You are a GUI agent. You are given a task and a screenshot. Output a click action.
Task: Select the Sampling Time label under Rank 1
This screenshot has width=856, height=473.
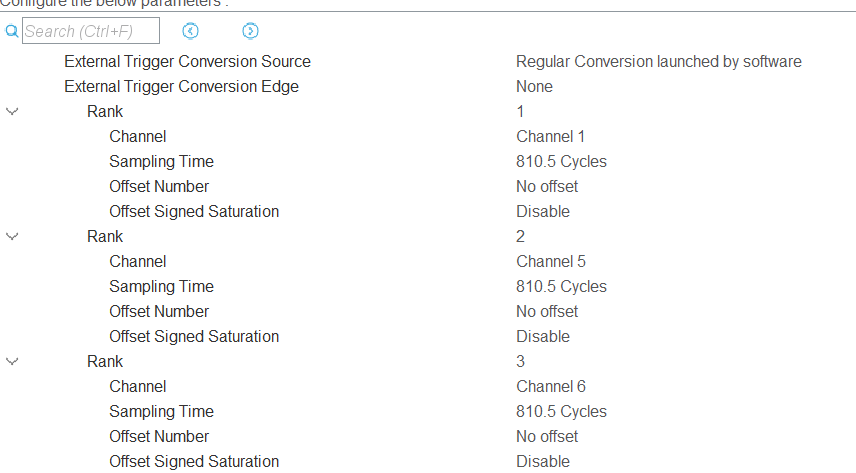161,161
